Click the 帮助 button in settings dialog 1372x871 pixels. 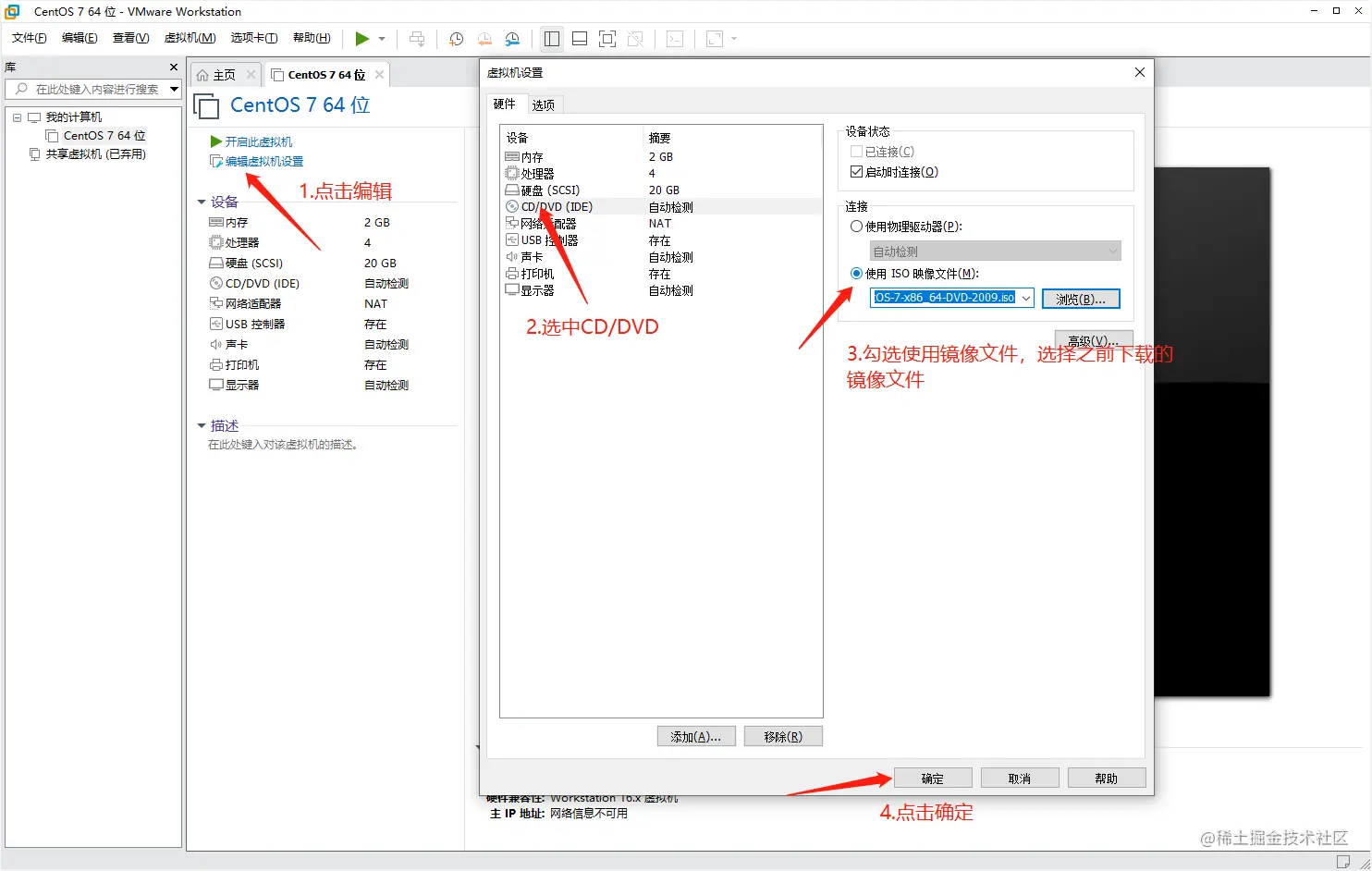pyautogui.click(x=1107, y=778)
